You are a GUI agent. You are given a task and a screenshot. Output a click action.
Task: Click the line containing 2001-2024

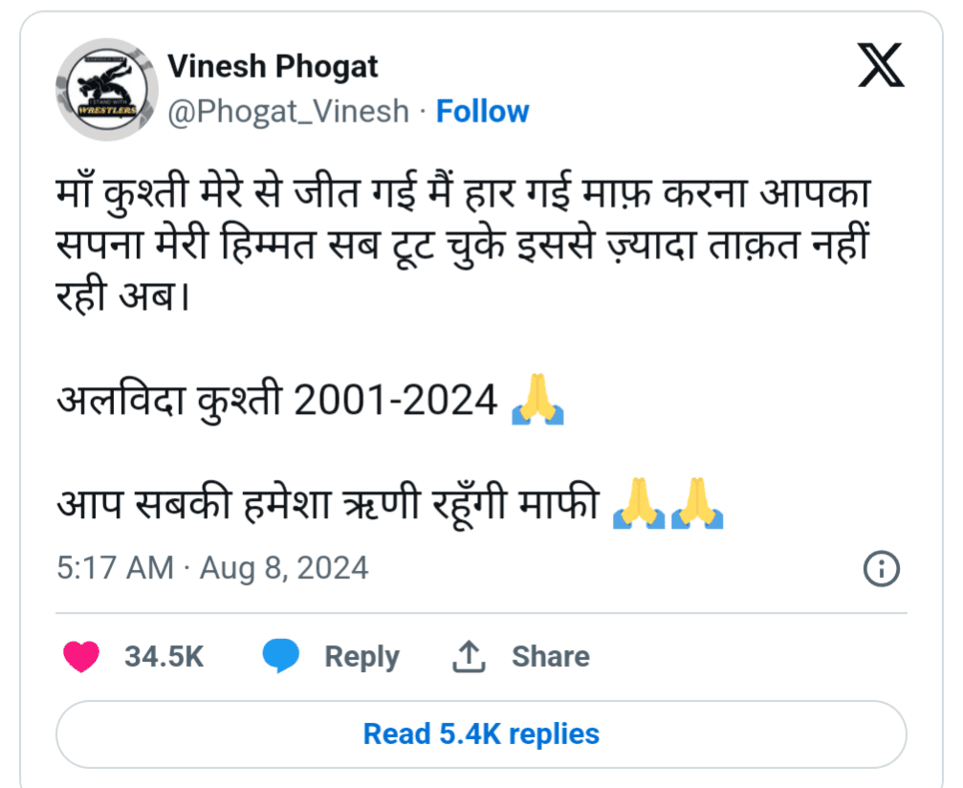[310, 400]
